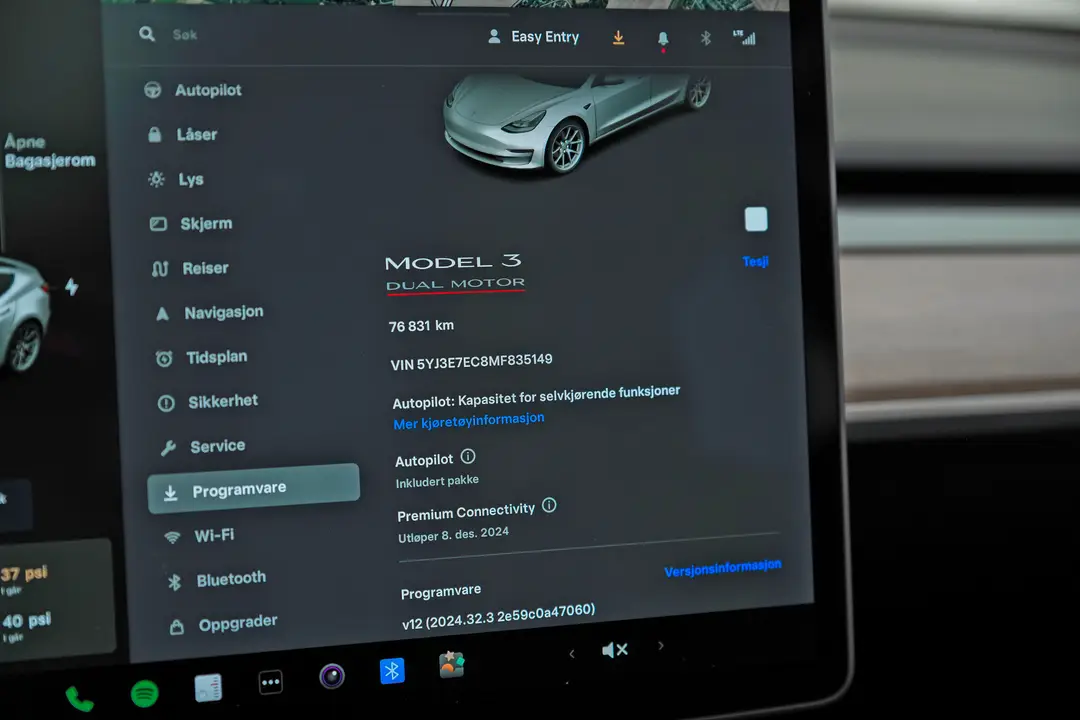Screen dimensions: 1080x720
Task: Select the Sikkerhet menu item
Action: point(207,402)
